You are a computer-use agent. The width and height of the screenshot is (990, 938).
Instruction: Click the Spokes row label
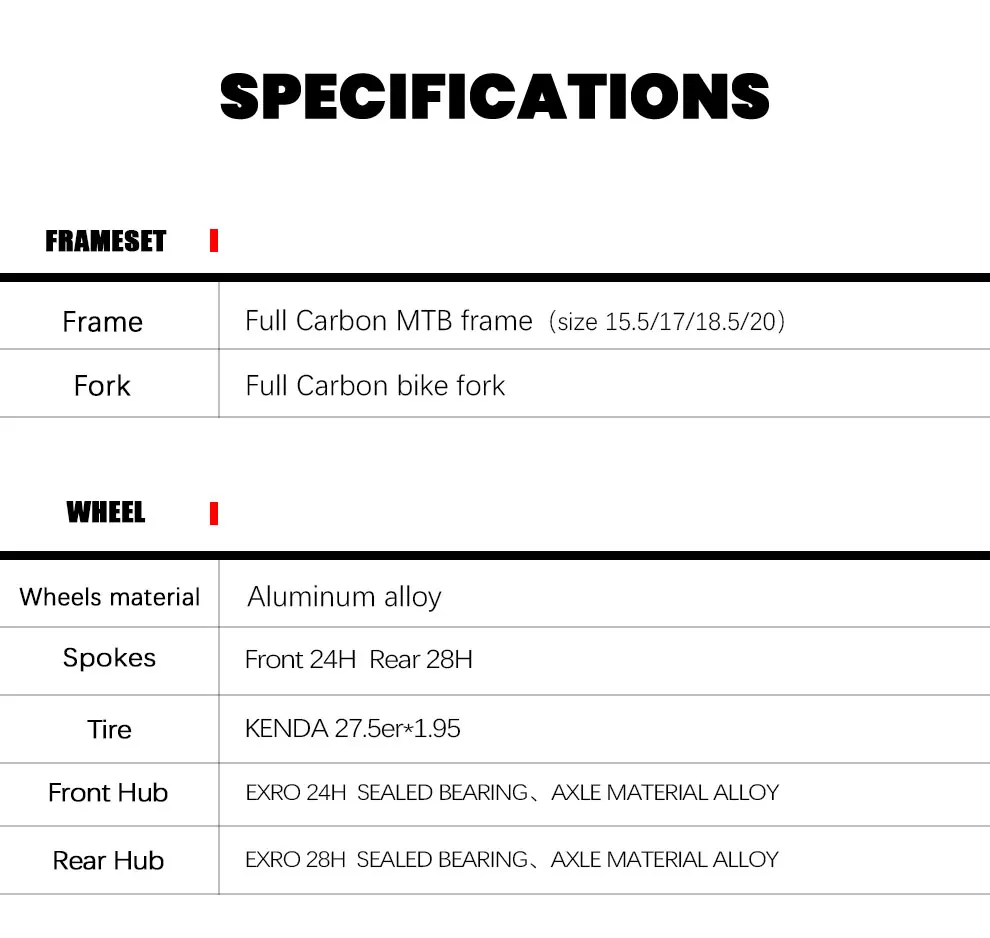click(109, 658)
